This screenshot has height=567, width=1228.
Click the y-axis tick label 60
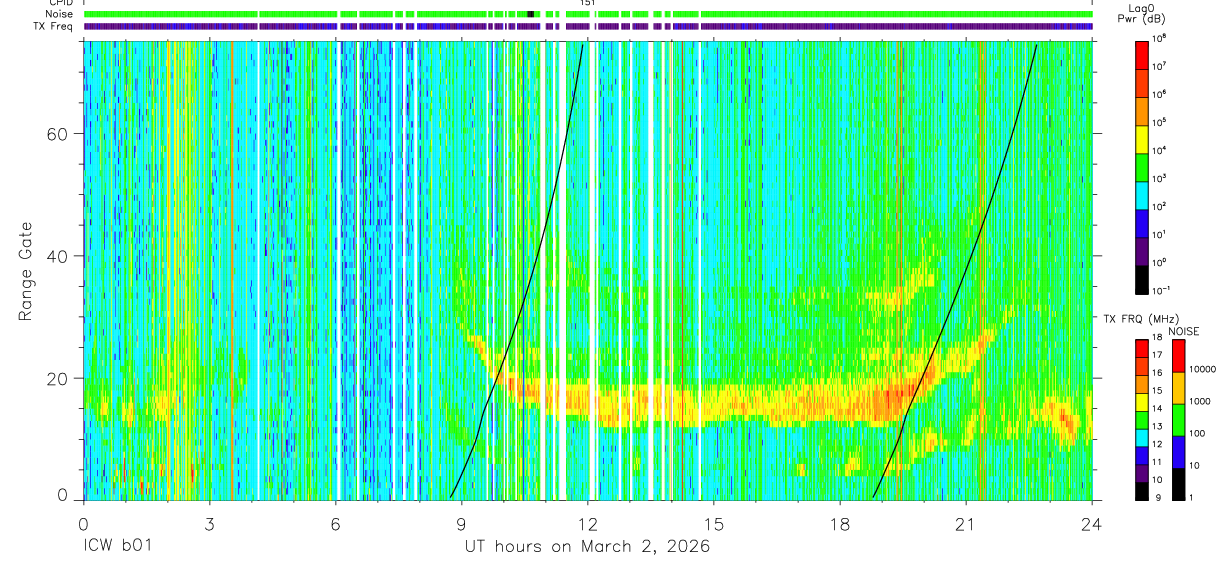[x=57, y=134]
